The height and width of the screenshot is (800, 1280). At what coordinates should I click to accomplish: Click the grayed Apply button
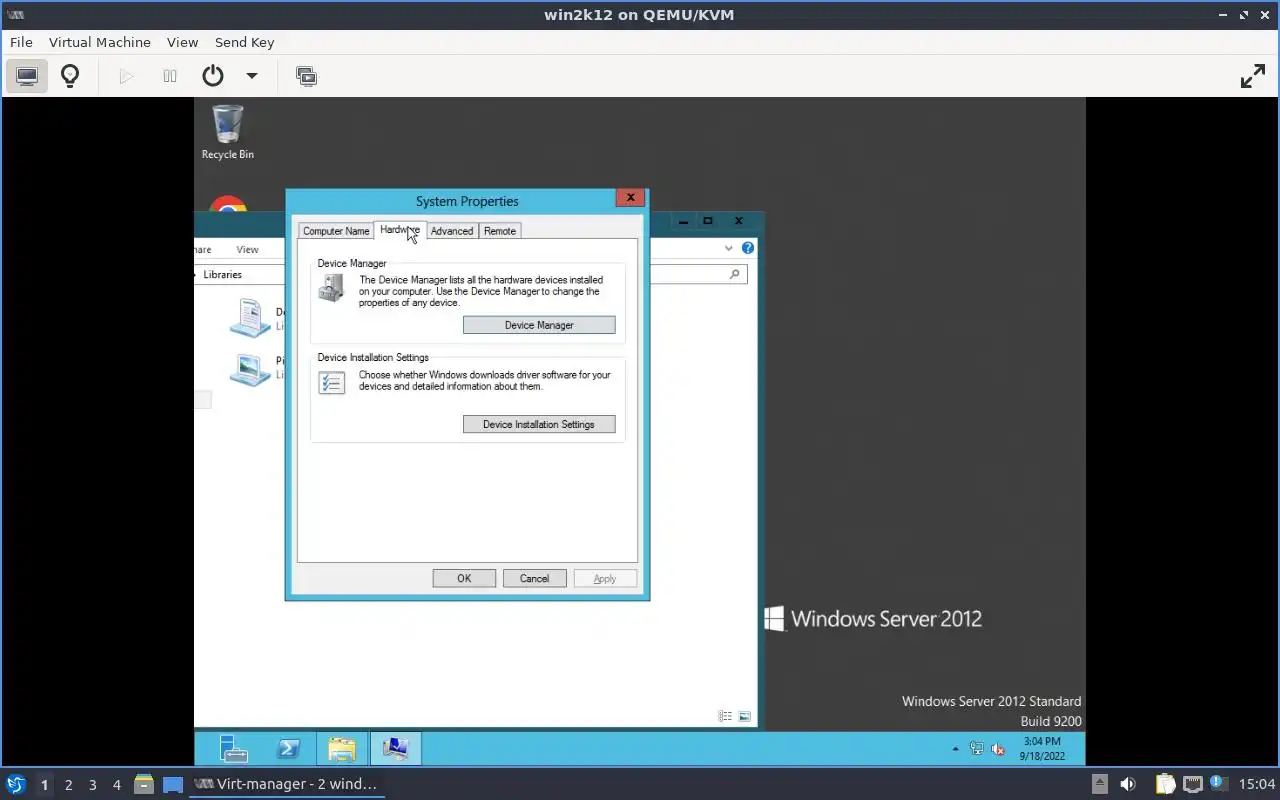(x=605, y=578)
